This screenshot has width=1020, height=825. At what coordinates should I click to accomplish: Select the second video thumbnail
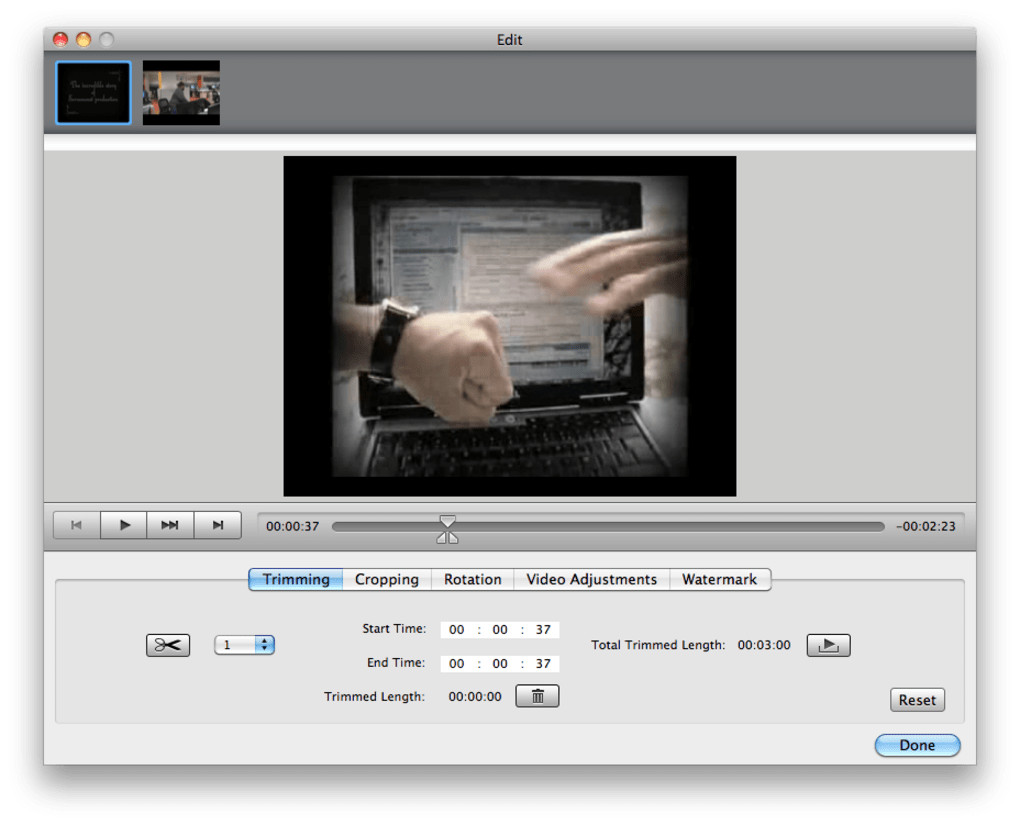[181, 92]
